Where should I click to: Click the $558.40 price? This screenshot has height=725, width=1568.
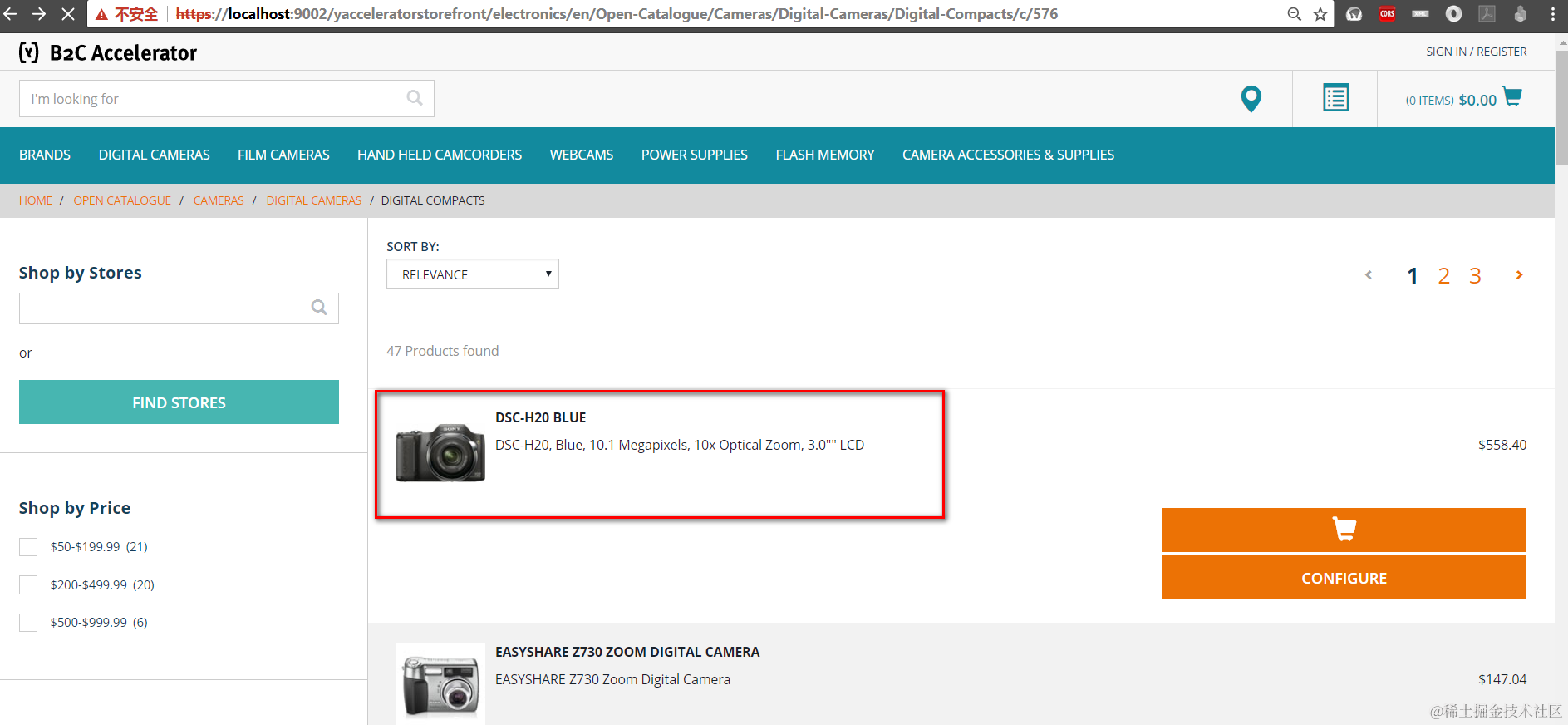point(1502,445)
